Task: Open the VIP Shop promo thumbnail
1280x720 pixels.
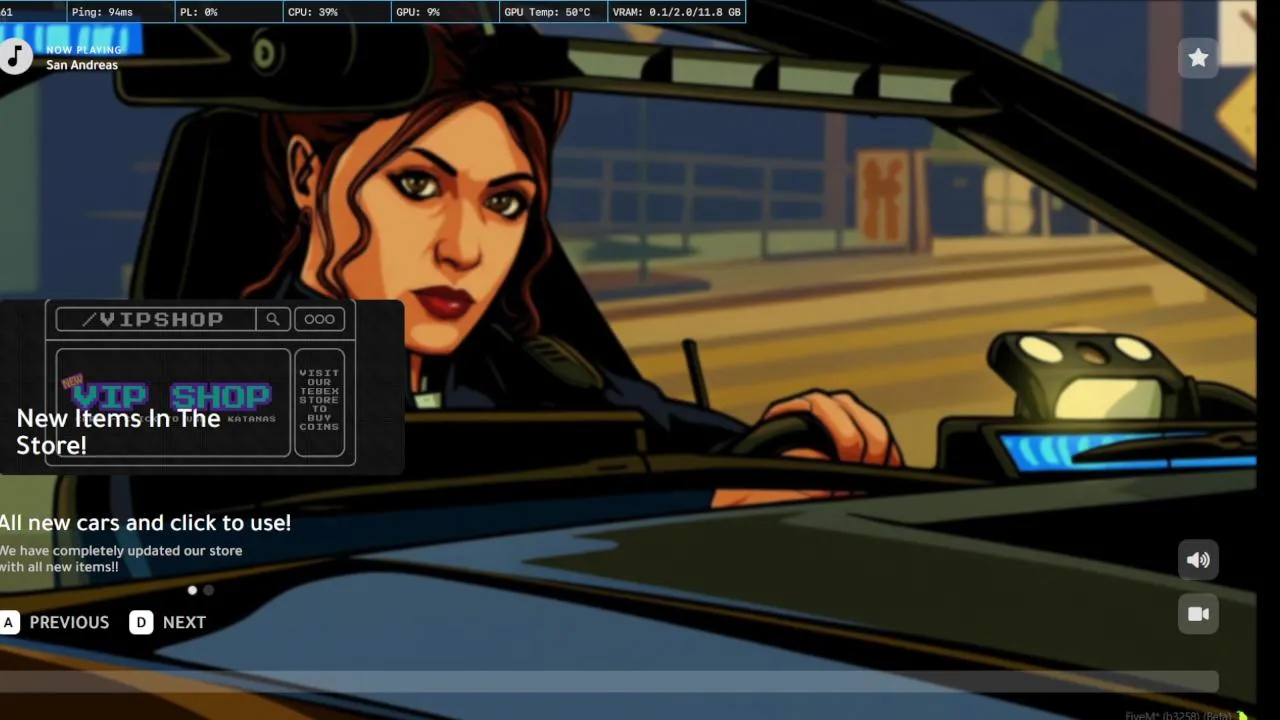Action: click(201, 386)
